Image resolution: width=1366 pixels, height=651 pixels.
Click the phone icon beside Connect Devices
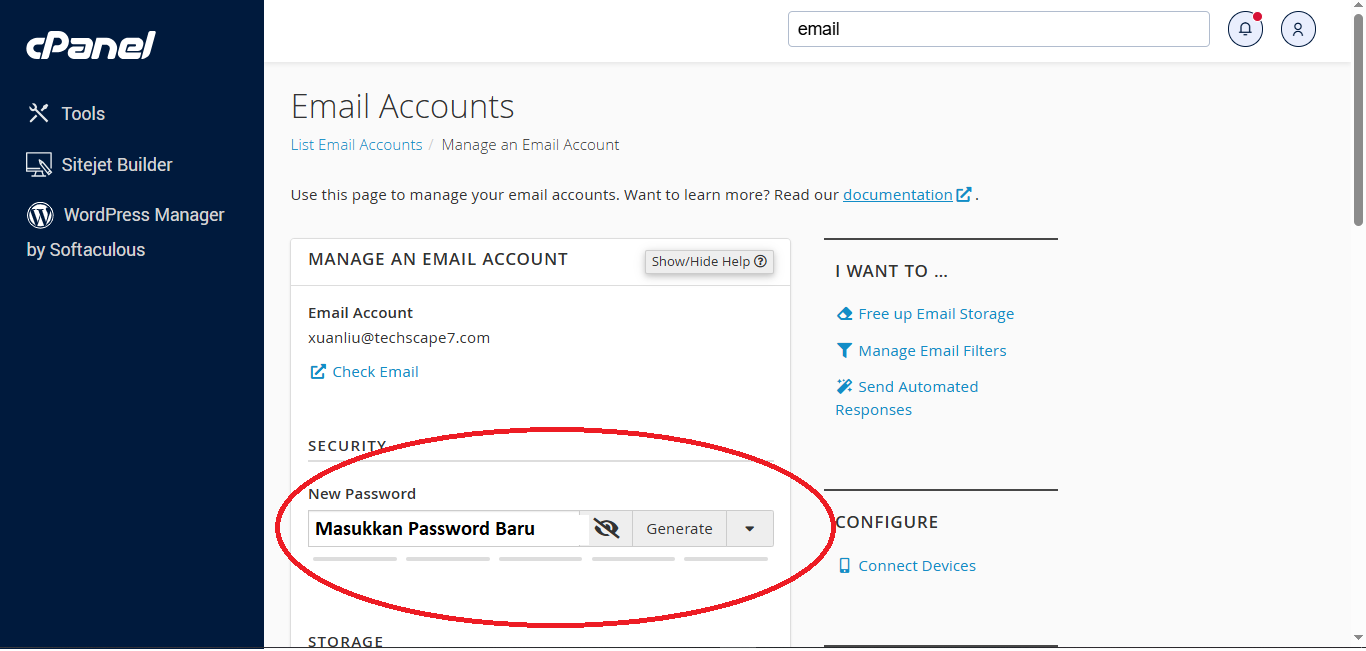(845, 566)
